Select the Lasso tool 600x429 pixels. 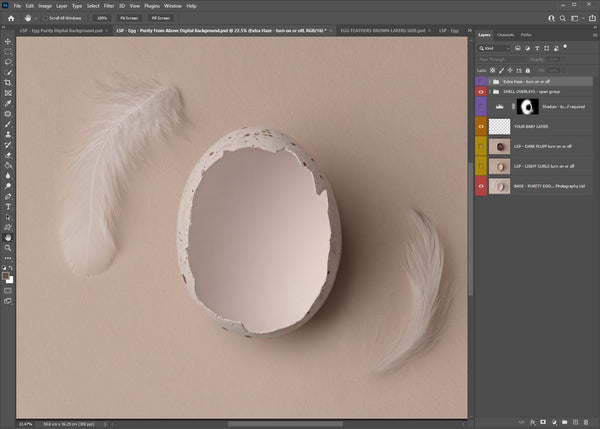click(8, 61)
